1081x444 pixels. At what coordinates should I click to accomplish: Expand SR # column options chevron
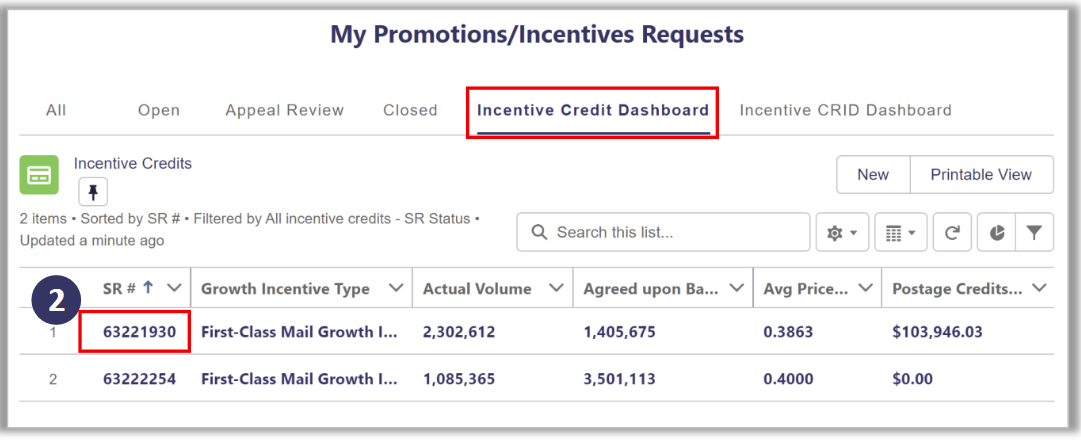click(174, 288)
